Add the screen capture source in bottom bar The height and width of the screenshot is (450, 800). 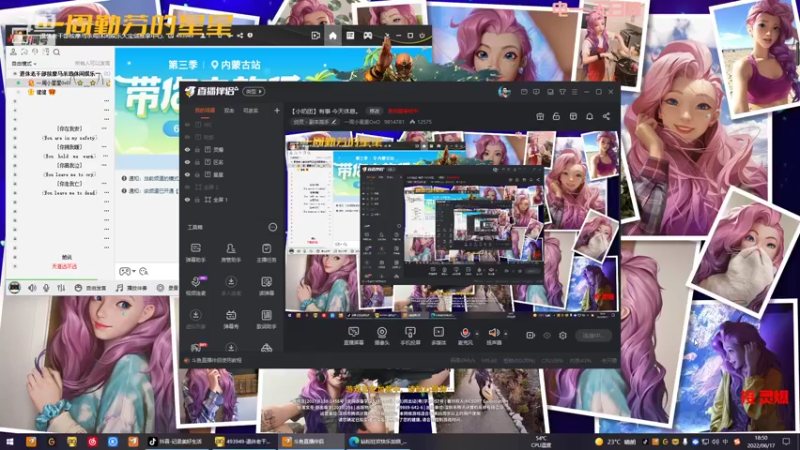click(x=353, y=336)
